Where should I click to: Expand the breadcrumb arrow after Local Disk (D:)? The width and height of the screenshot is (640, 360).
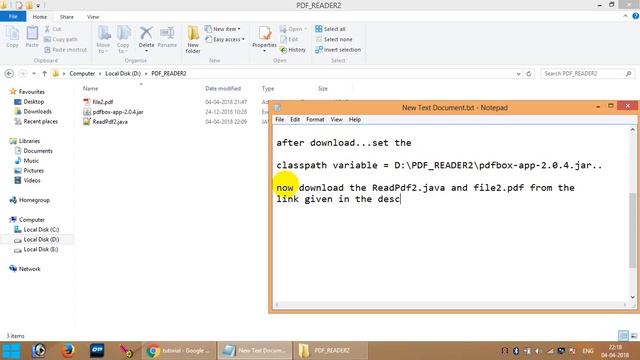(x=146, y=73)
